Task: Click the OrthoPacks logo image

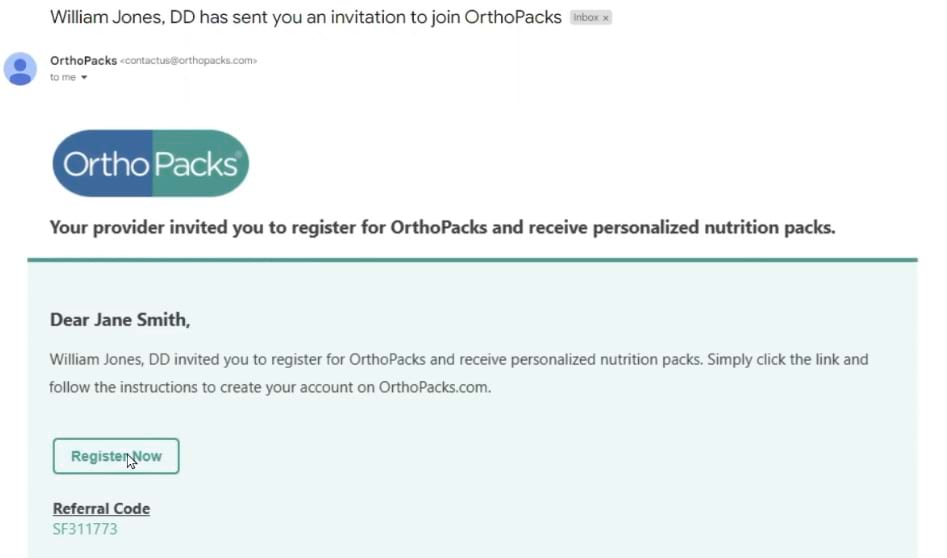Action: pos(150,163)
